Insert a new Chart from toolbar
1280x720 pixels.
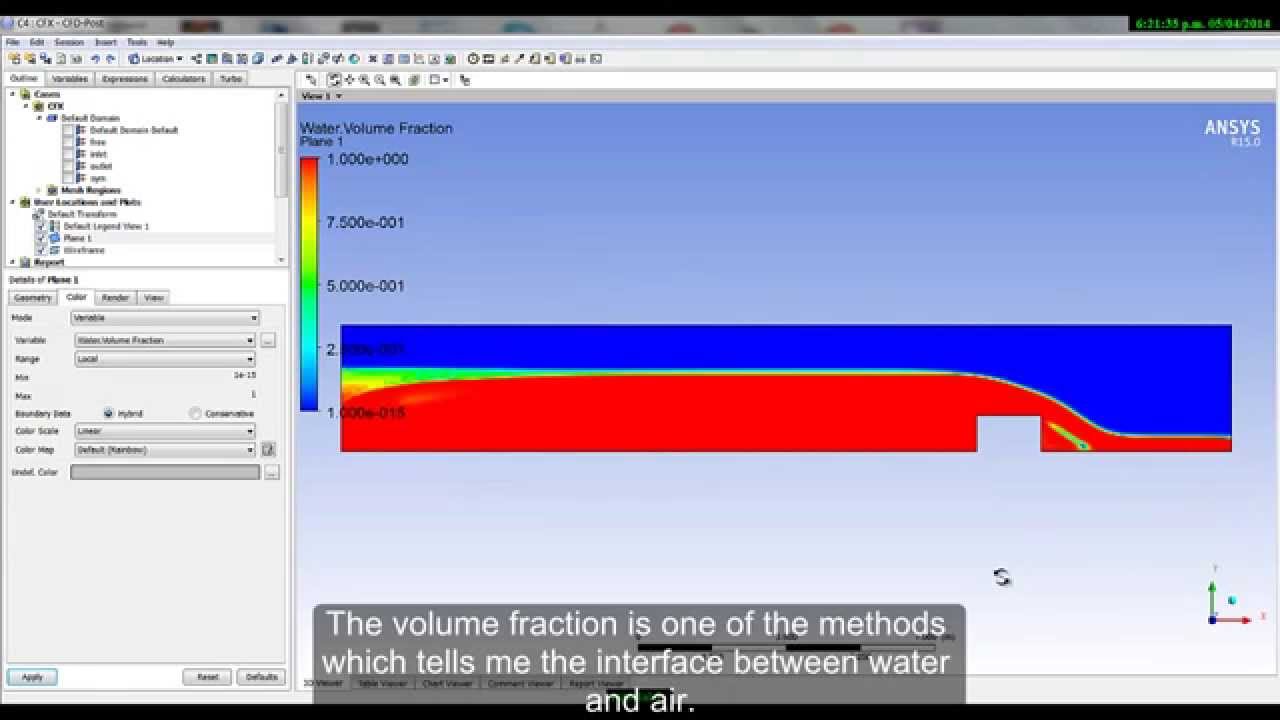418,59
